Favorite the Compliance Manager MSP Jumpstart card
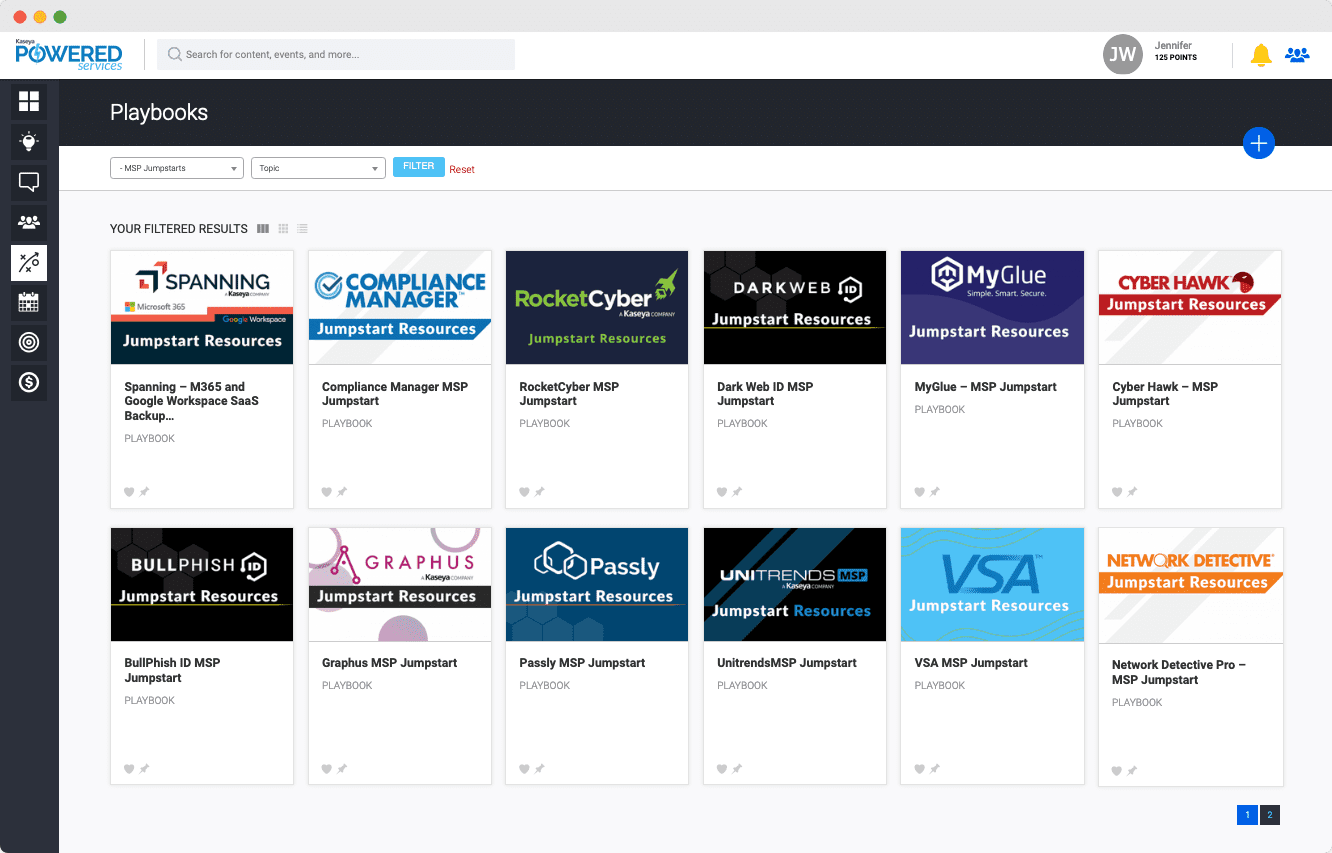This screenshot has width=1332, height=853. click(x=327, y=492)
